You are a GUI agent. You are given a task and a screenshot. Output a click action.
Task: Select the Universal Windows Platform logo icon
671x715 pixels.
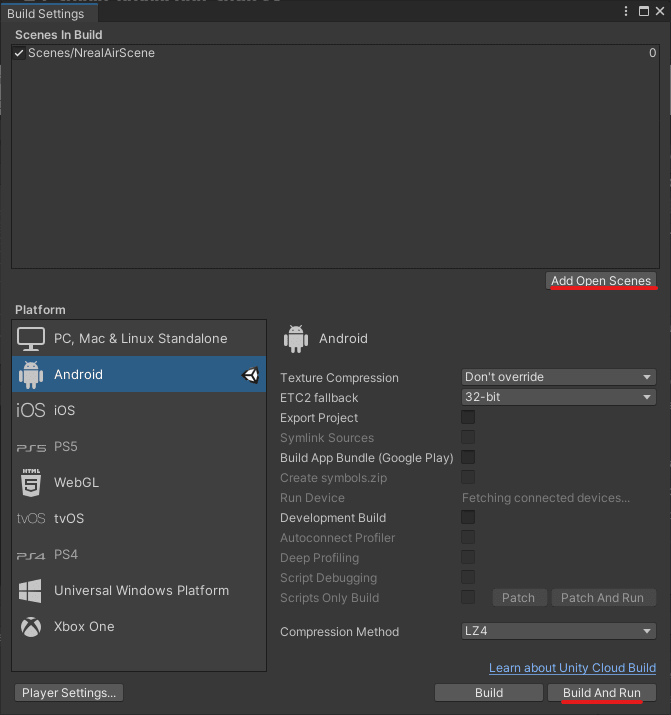30,591
